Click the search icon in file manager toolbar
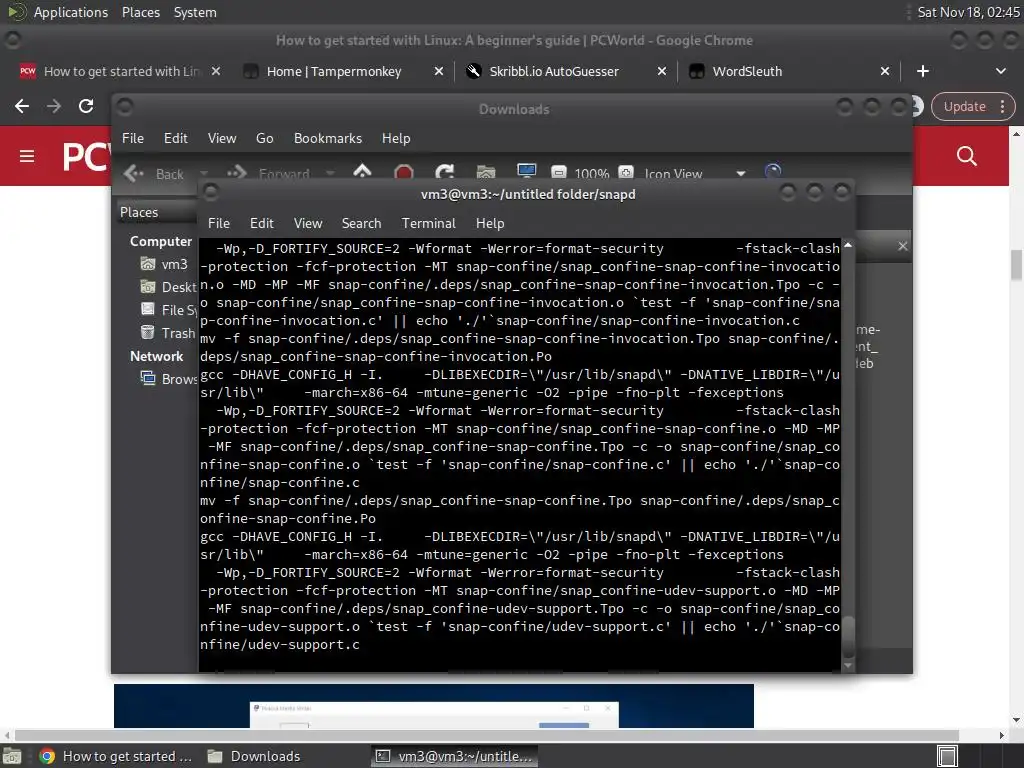Viewport: 1024px width, 768px height. (773, 172)
